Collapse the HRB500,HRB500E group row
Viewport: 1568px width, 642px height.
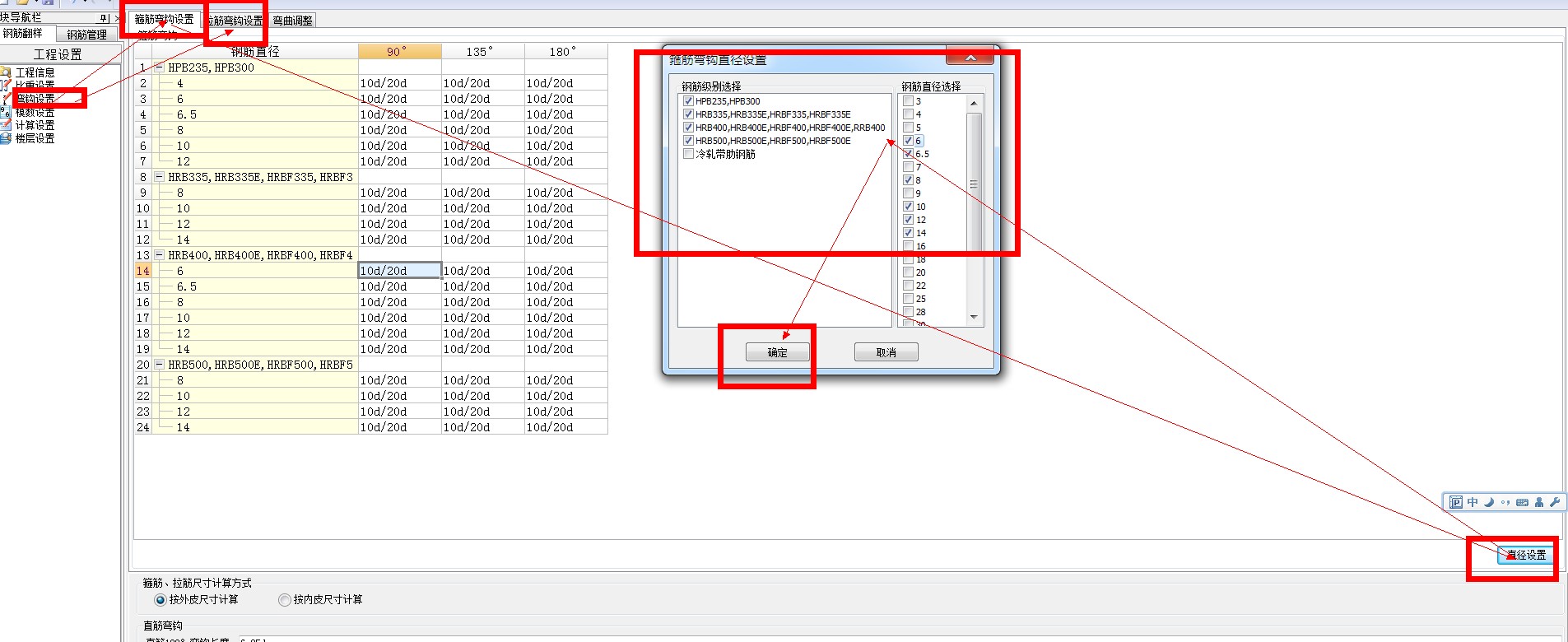160,365
